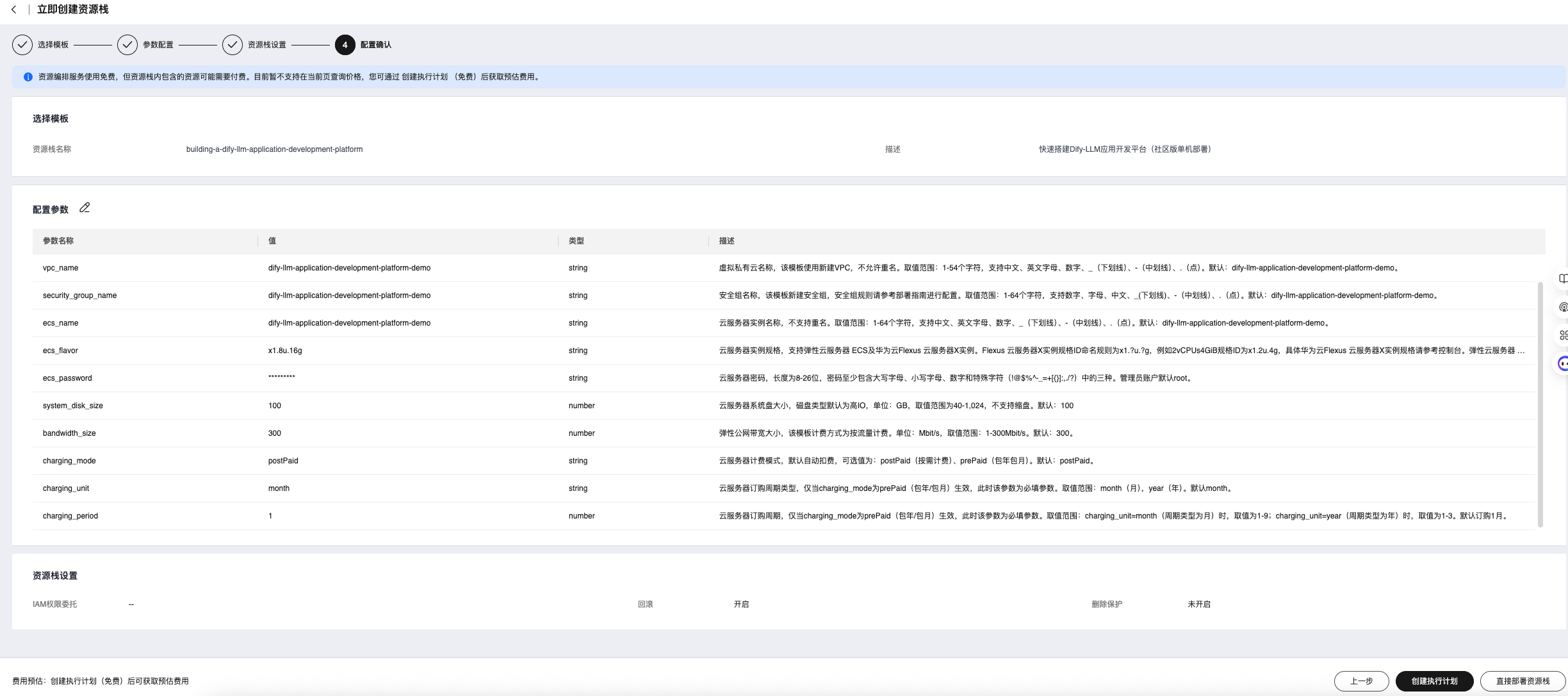Open the AI assistant robot icon

pyautogui.click(x=1563, y=364)
